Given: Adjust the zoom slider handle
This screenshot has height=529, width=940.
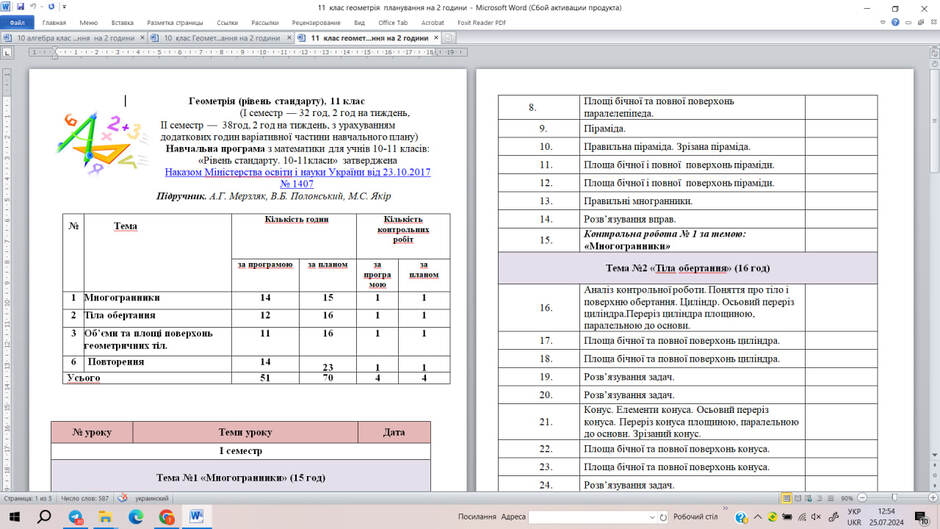Looking at the screenshot, I should pyautogui.click(x=894, y=498).
